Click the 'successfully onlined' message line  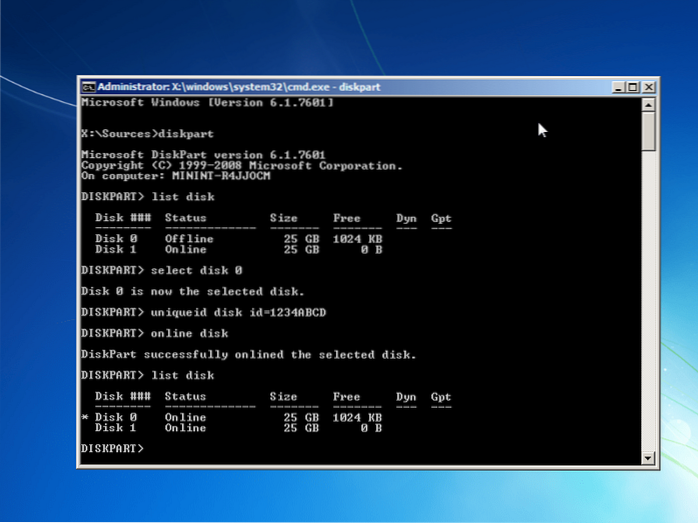point(248,354)
